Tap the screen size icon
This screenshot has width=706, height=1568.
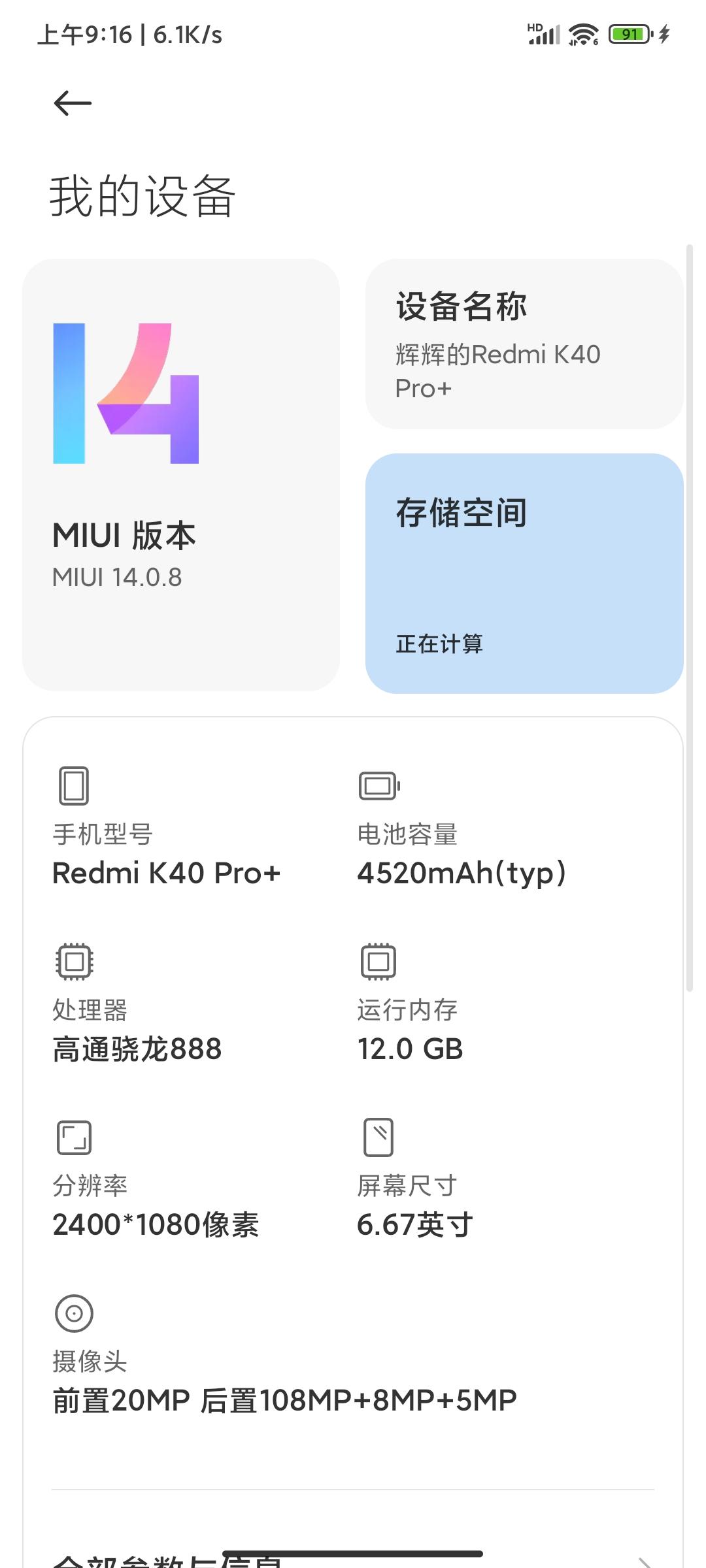pos(378,1137)
